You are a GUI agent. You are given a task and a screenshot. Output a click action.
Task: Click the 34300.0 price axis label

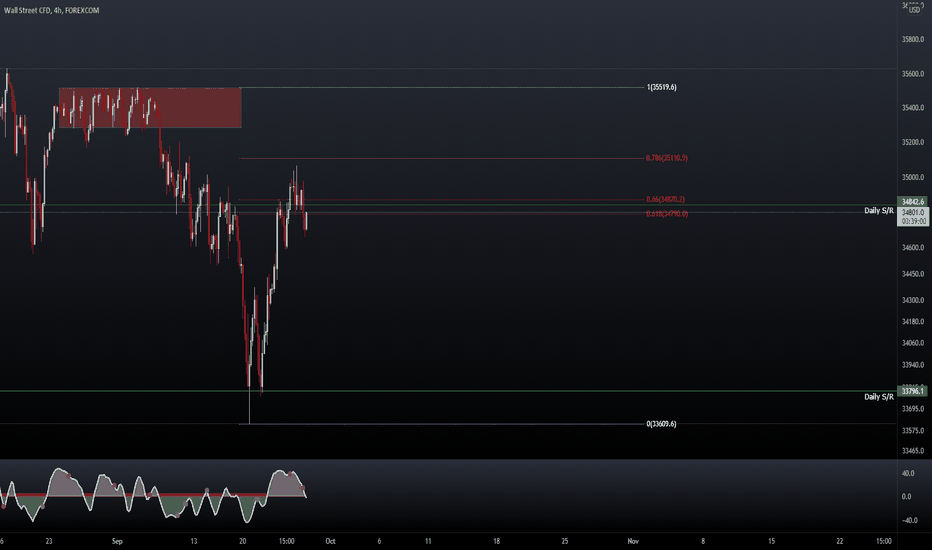(913, 300)
